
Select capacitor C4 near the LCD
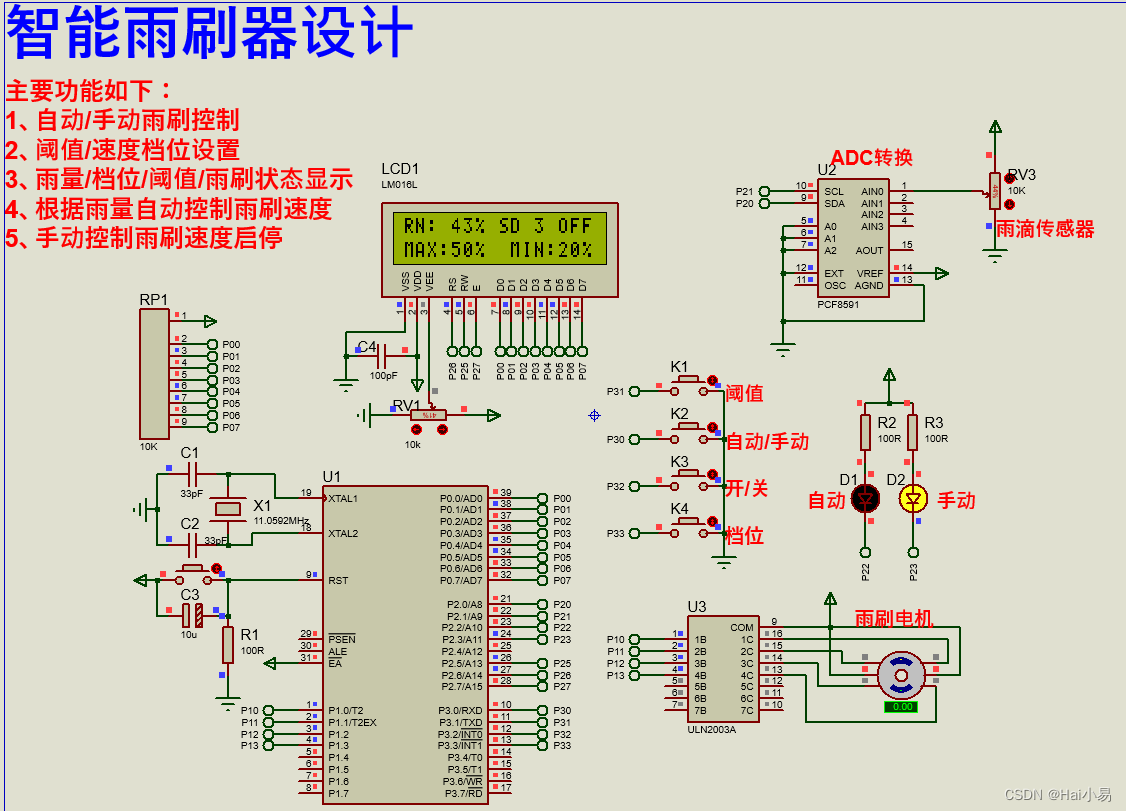383,355
